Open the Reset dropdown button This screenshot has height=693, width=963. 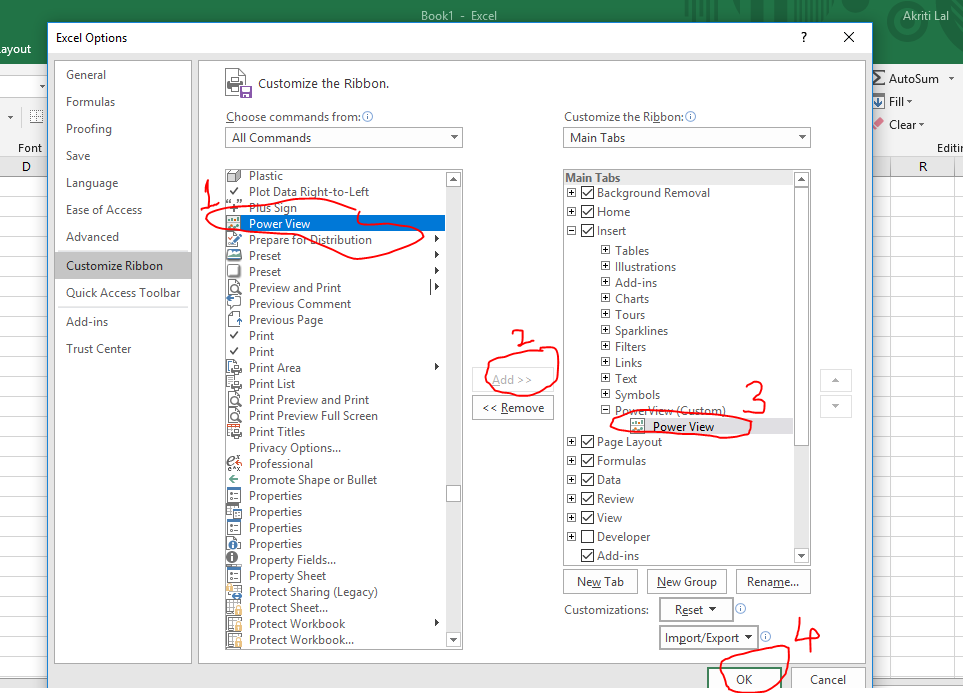coord(696,609)
